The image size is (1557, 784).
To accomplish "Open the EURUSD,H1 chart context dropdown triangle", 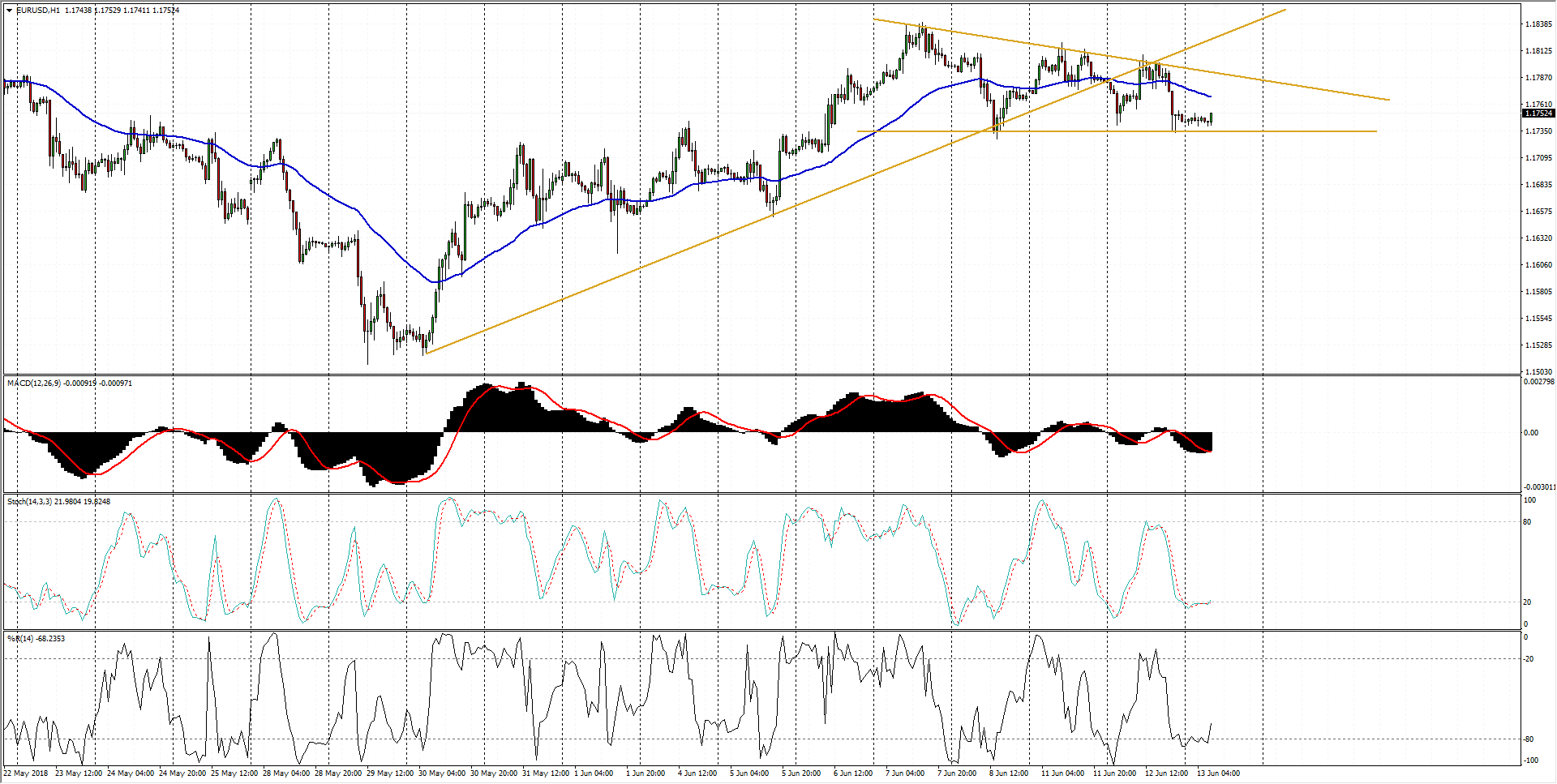I will [8, 11].
